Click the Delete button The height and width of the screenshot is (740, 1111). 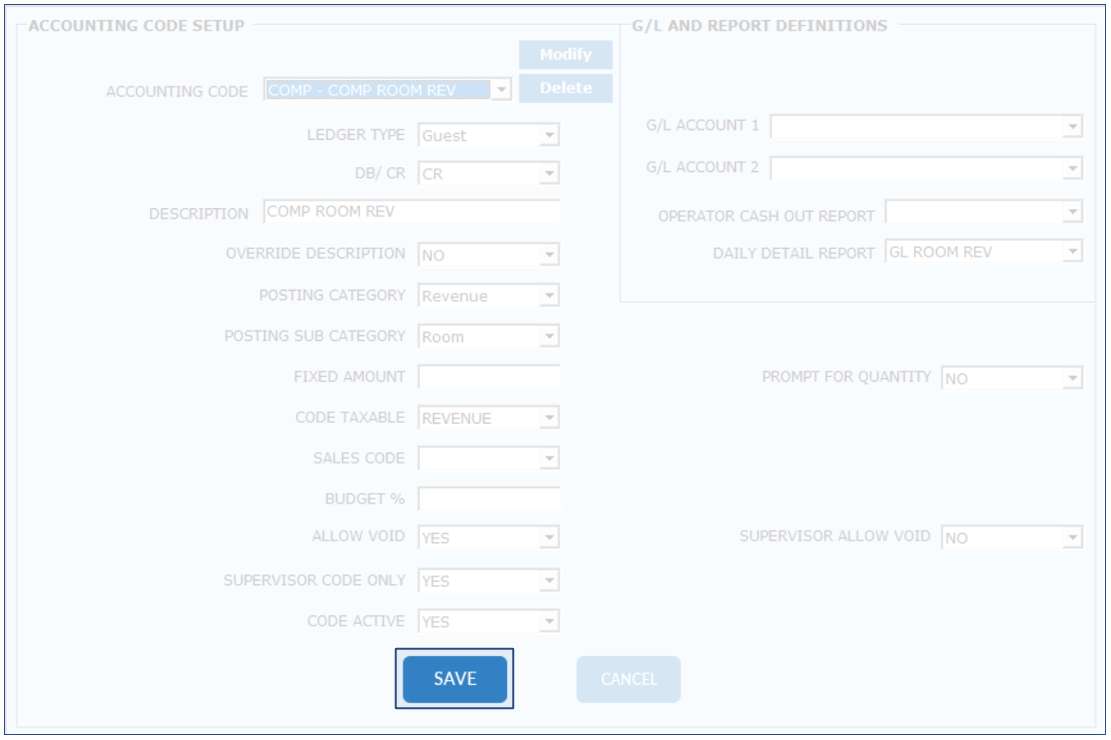[x=565, y=88]
